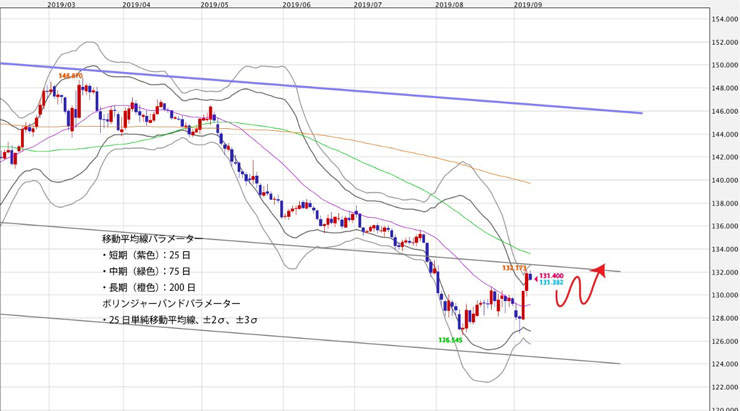Select the 移動平均線パラメーター heading
Viewport: 740px width, 411px height.
[152, 239]
